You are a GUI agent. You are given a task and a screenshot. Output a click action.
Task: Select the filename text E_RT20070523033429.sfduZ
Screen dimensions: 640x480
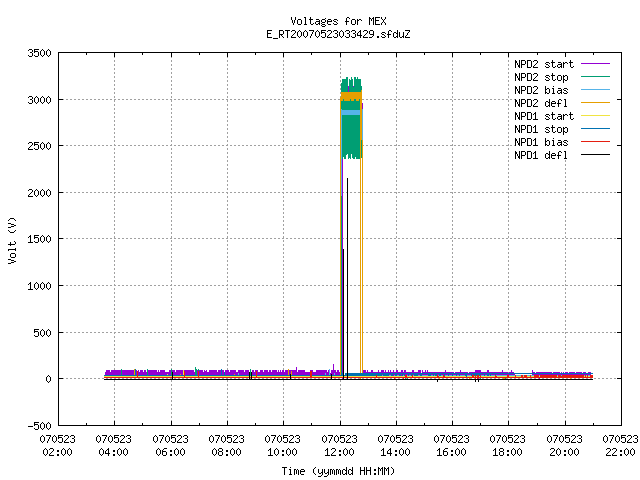(x=338, y=34)
